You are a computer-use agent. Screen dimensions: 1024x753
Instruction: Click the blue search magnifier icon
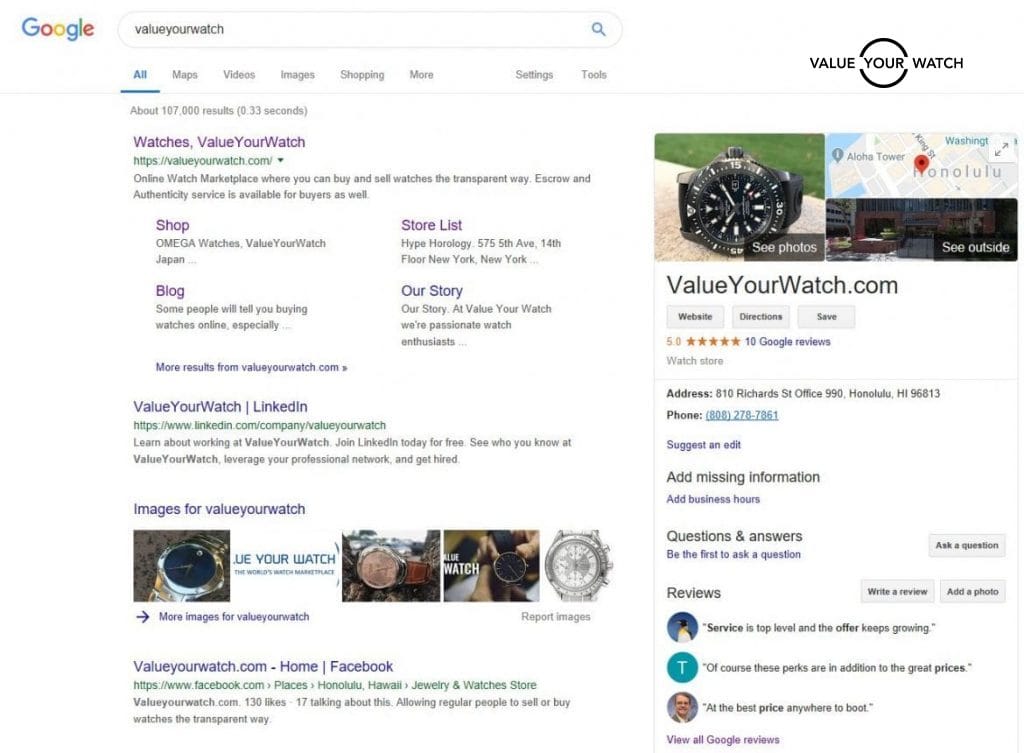[x=598, y=29]
